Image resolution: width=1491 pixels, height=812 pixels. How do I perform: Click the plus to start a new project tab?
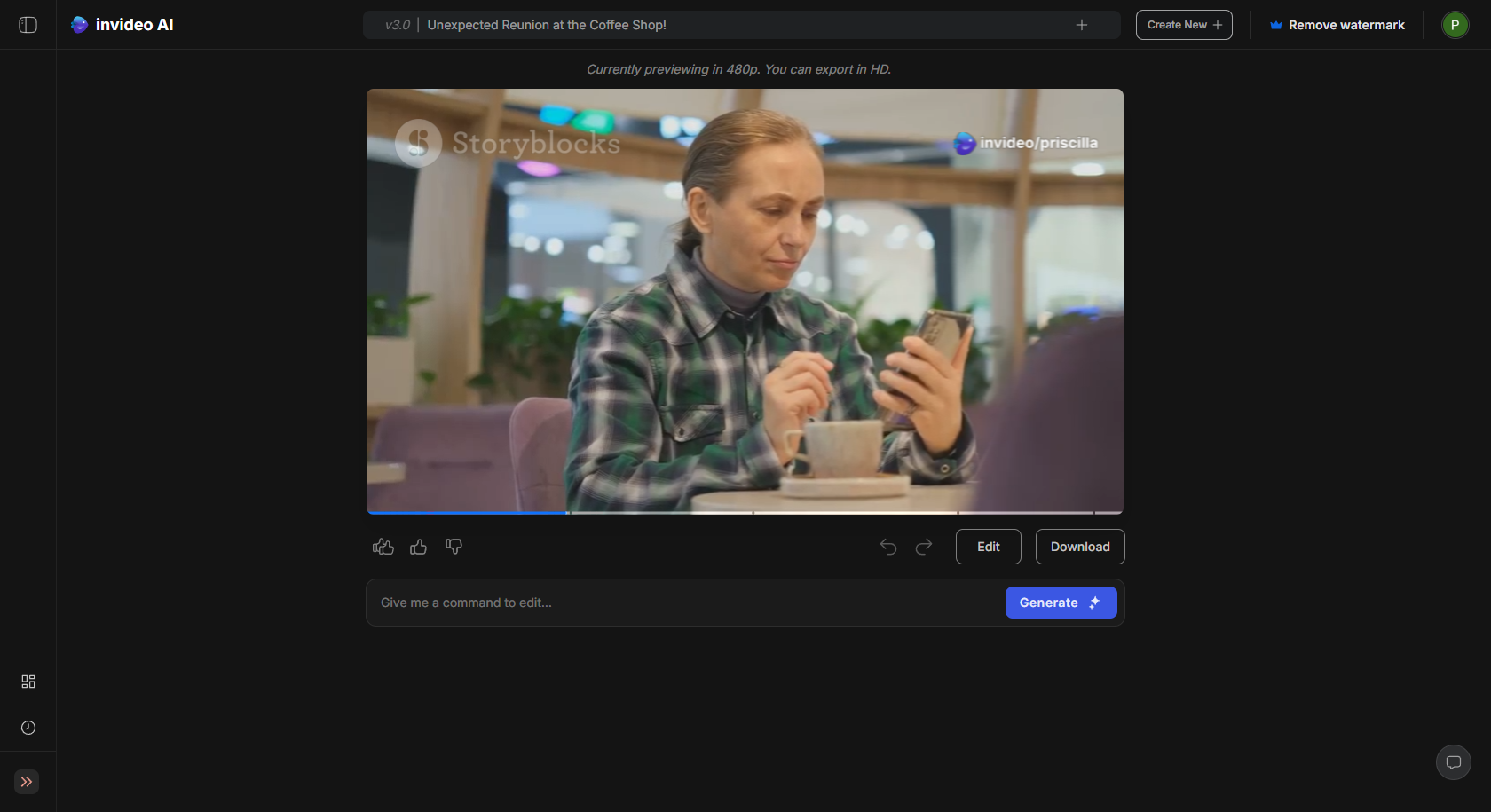(x=1082, y=25)
